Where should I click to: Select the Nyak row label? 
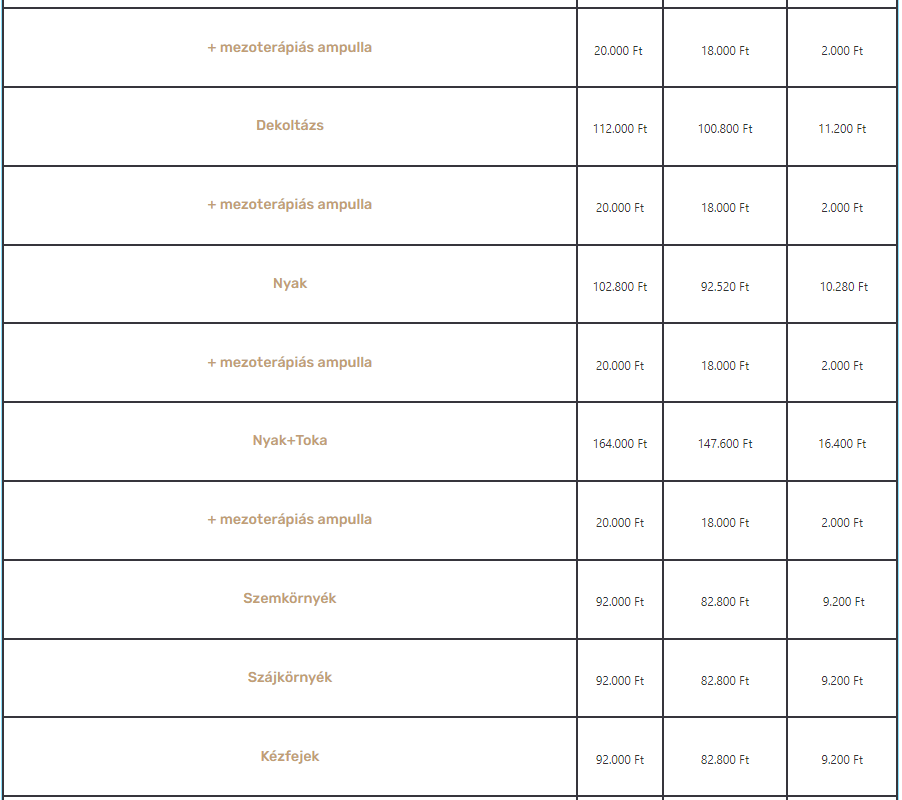[x=290, y=284]
